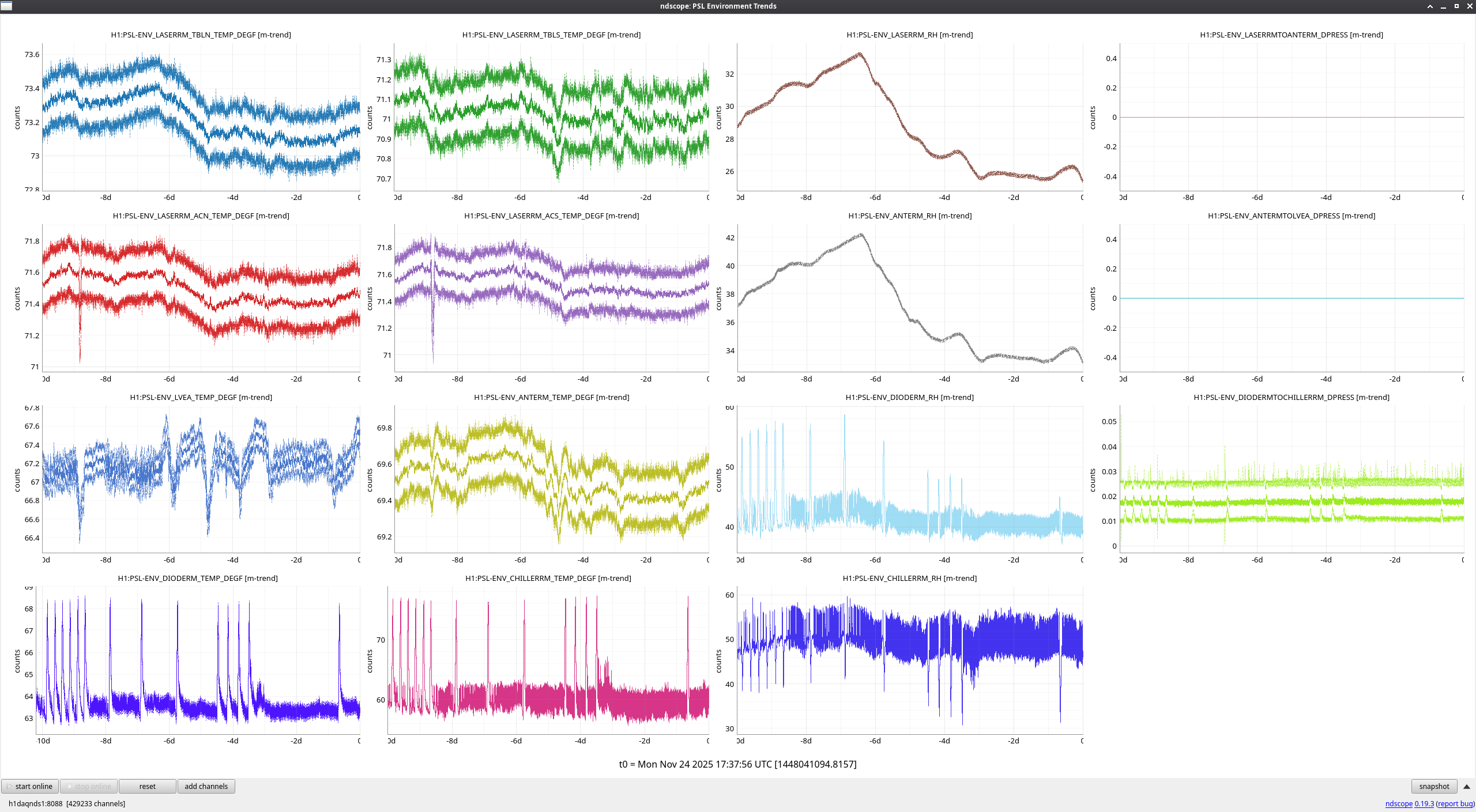The height and width of the screenshot is (812, 1476).
Task: Follow the 0.19.3 version link
Action: [1424, 803]
